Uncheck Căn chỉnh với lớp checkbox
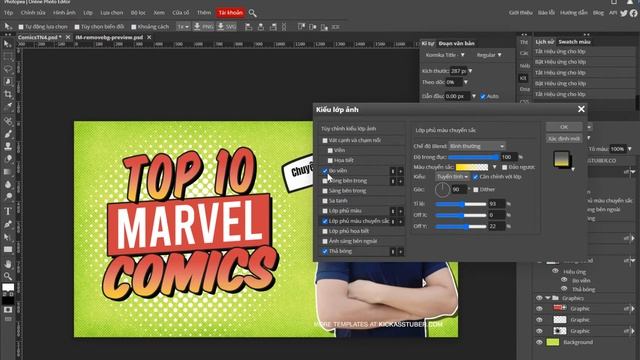640x360 pixels. (475, 177)
